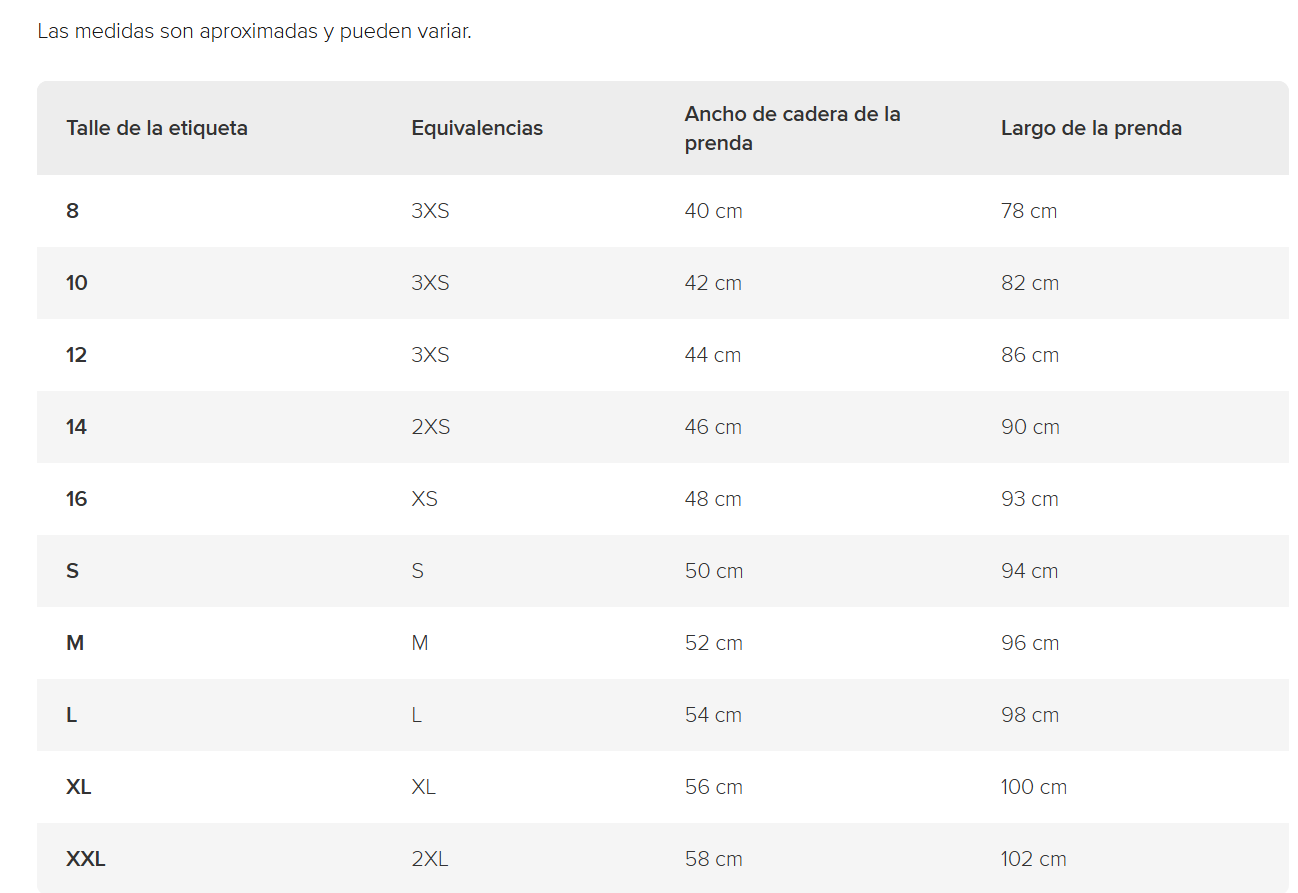Click the 2XS equivalence for size 14
The width and height of the screenshot is (1298, 893).
point(431,427)
